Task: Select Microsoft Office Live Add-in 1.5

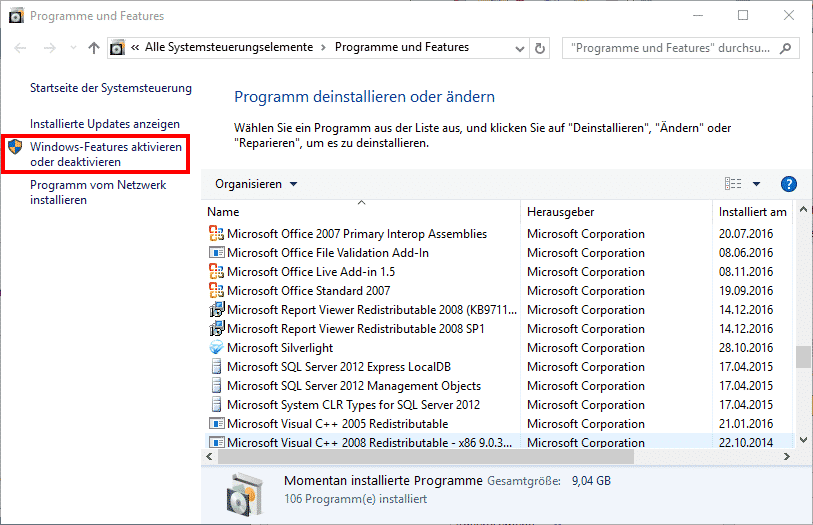Action: point(311,272)
